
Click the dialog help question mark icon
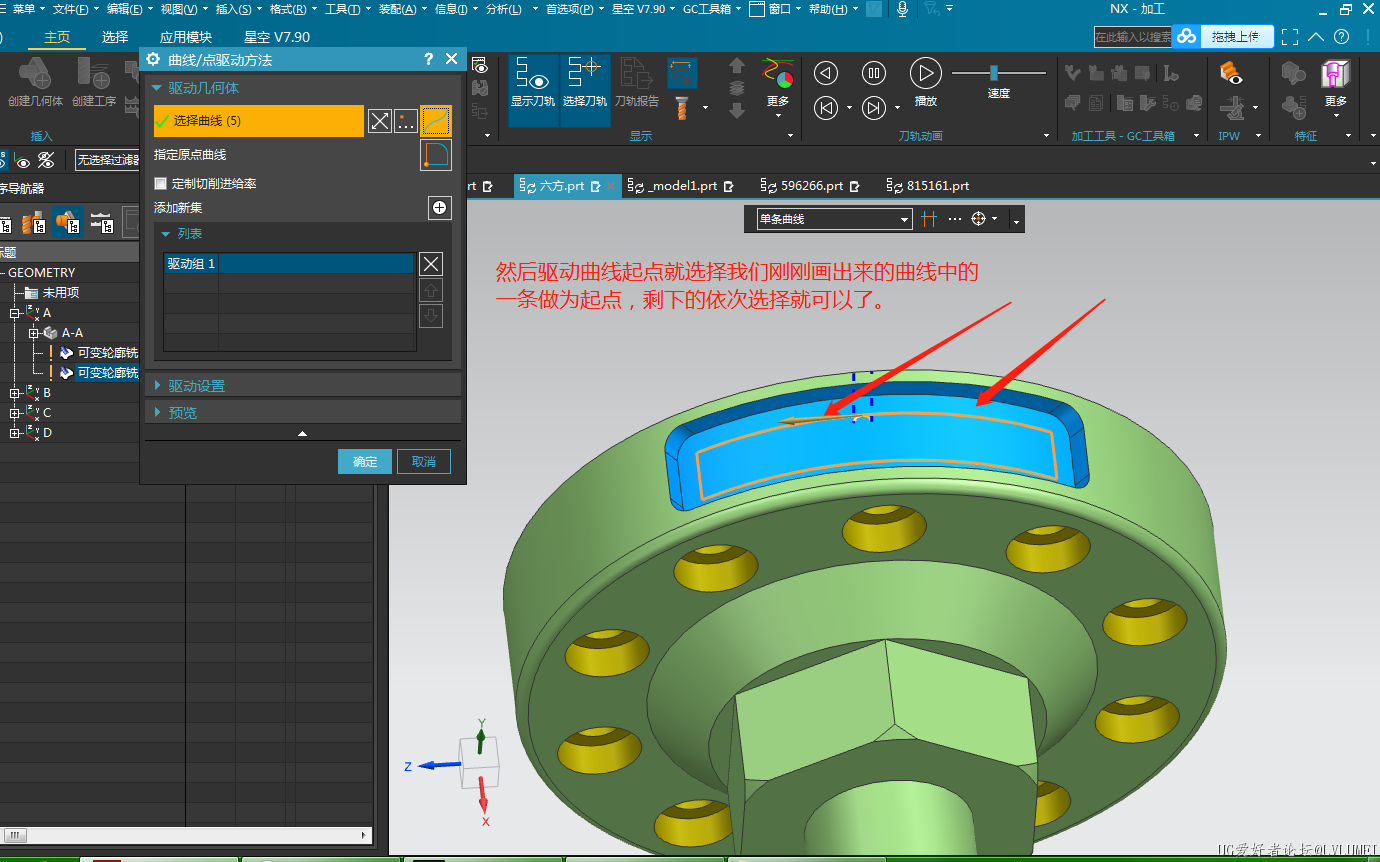(x=429, y=60)
